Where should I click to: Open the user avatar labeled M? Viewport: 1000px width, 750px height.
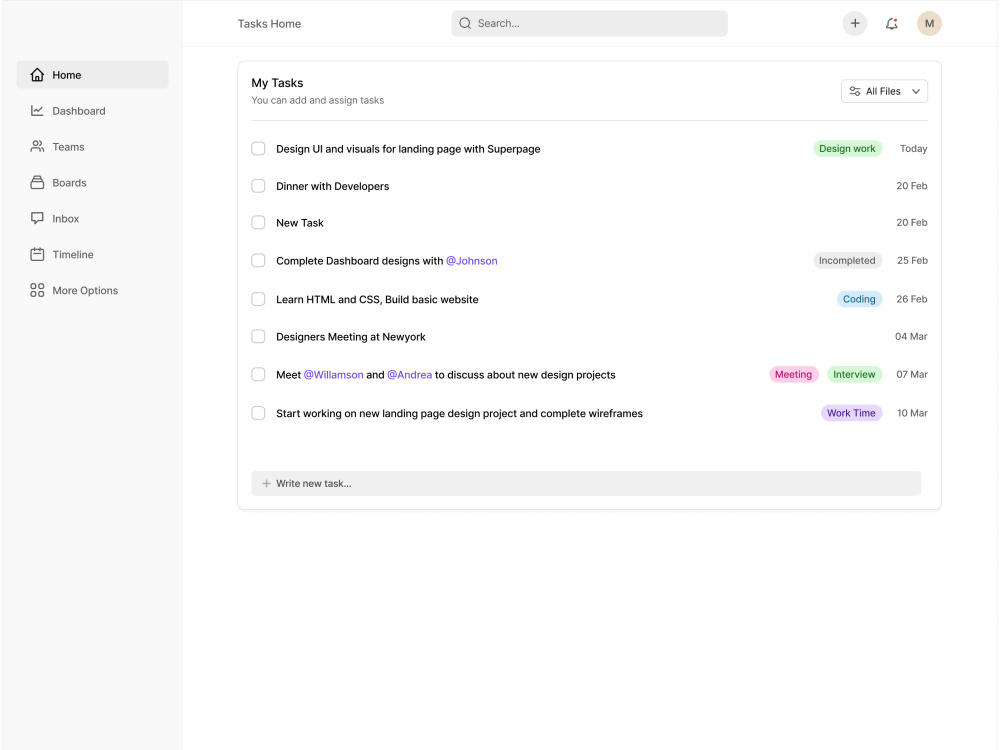pos(929,24)
